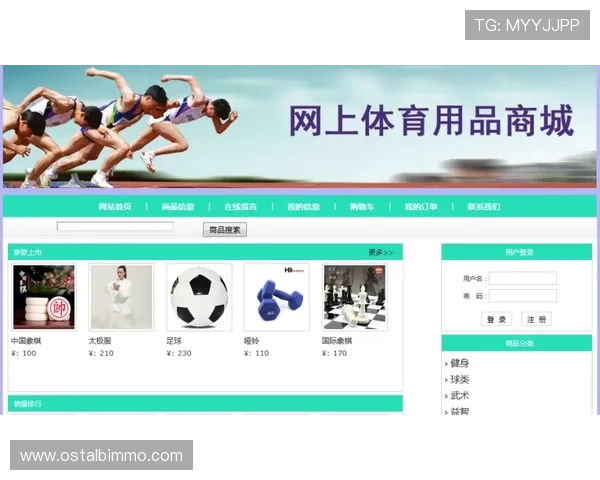600x480 pixels.
Task: Focus the 用户名 username field
Action: coord(523,278)
